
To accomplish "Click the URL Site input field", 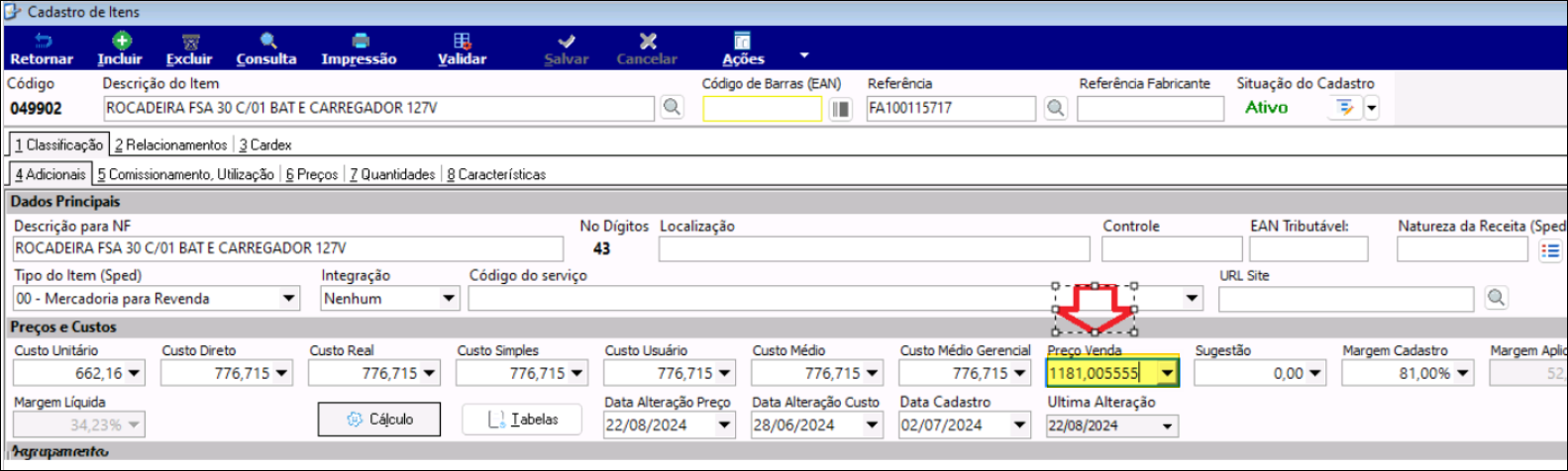I will (x=1348, y=298).
